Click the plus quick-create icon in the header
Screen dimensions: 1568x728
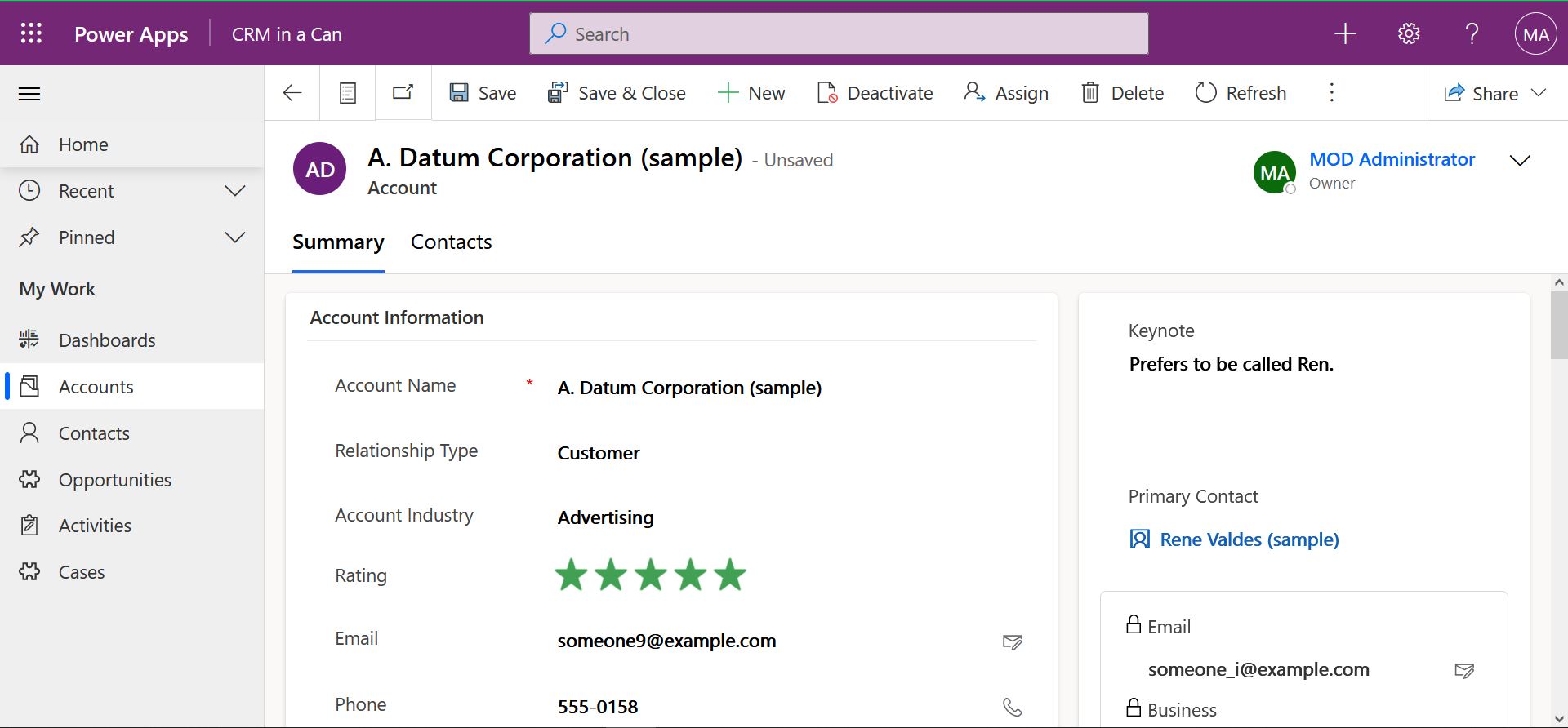tap(1345, 33)
